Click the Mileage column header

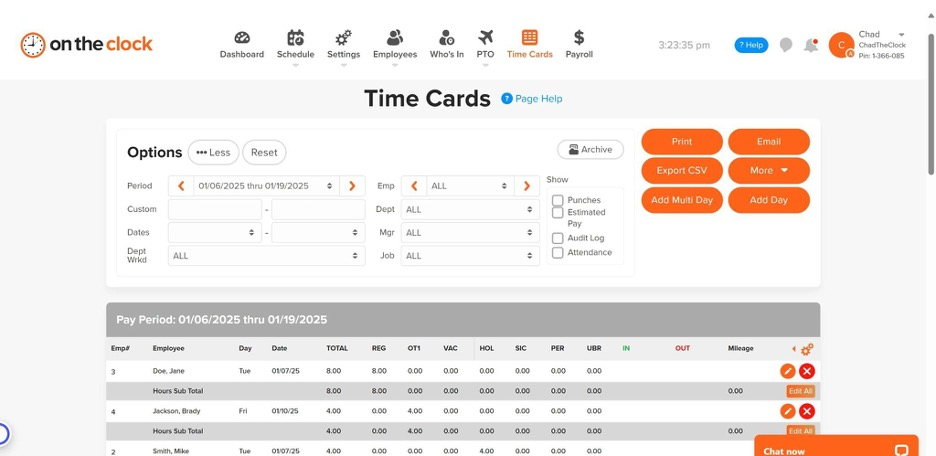pos(740,348)
